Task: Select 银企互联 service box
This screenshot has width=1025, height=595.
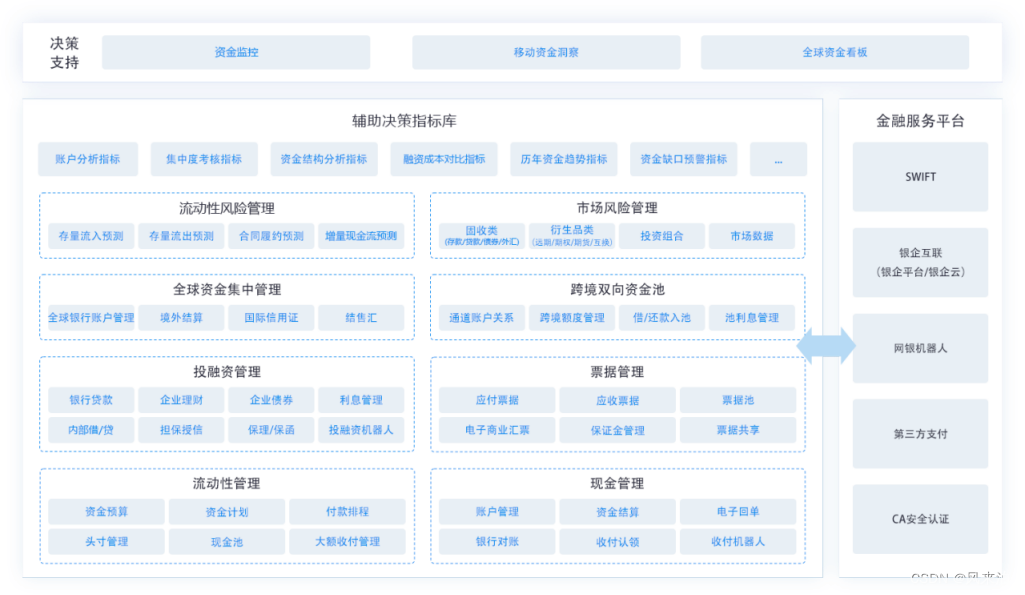Action: tap(920, 262)
